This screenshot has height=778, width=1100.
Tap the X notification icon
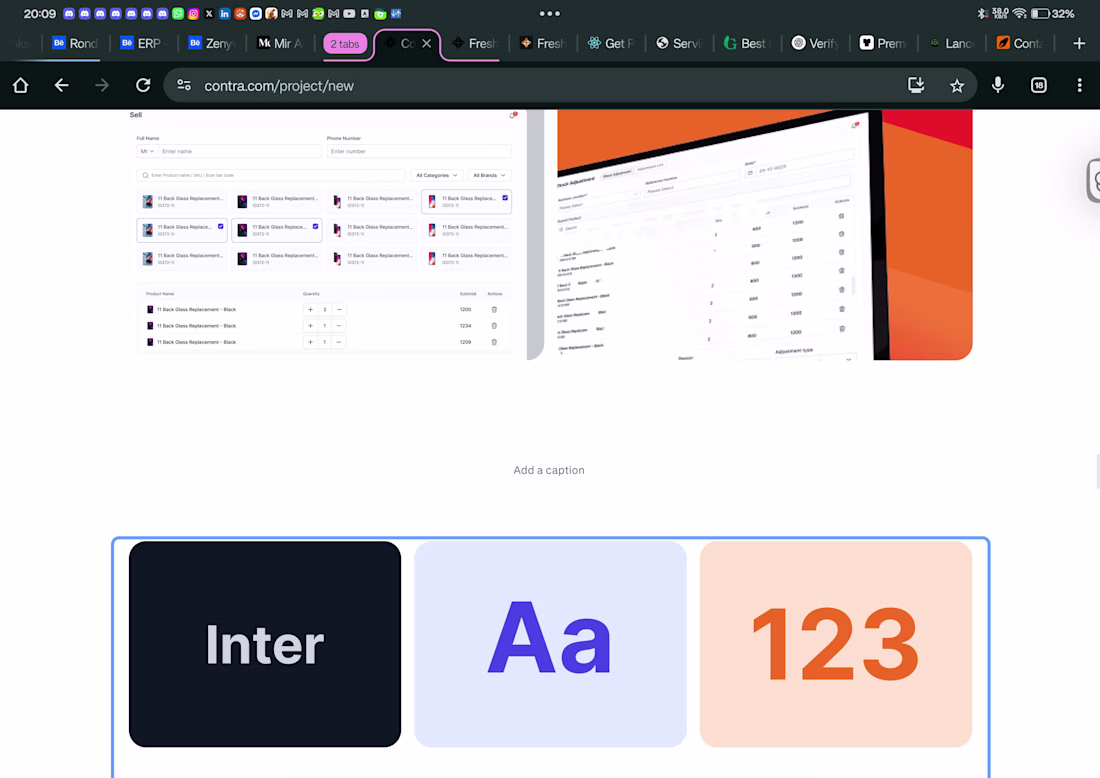click(209, 13)
